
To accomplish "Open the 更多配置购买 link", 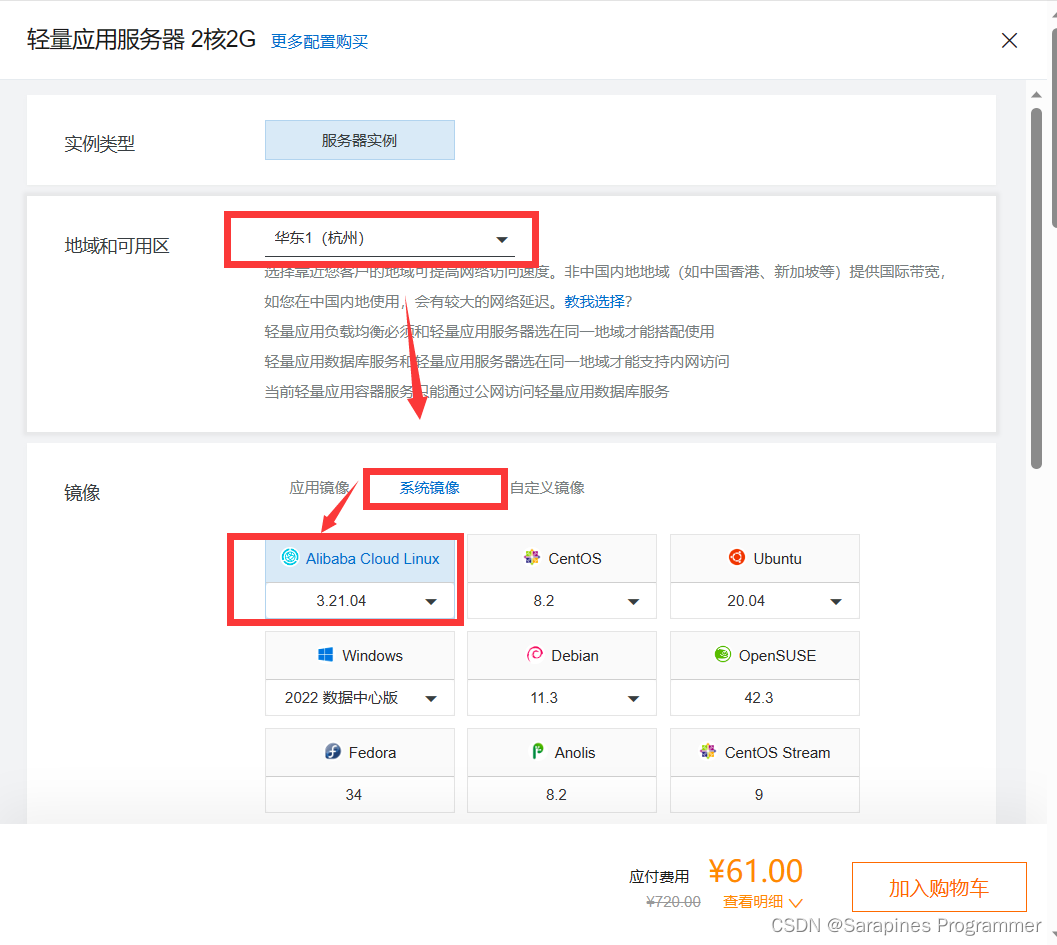I will click(320, 42).
